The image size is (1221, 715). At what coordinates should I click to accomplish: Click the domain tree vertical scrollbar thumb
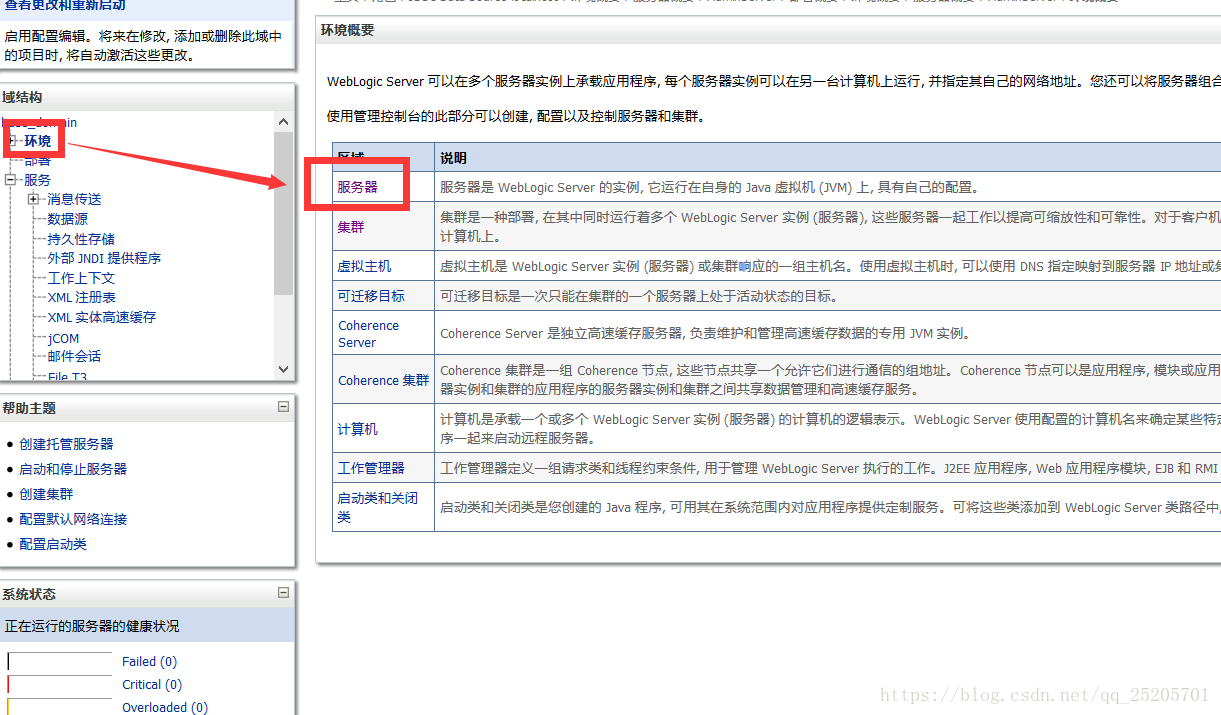click(x=283, y=213)
